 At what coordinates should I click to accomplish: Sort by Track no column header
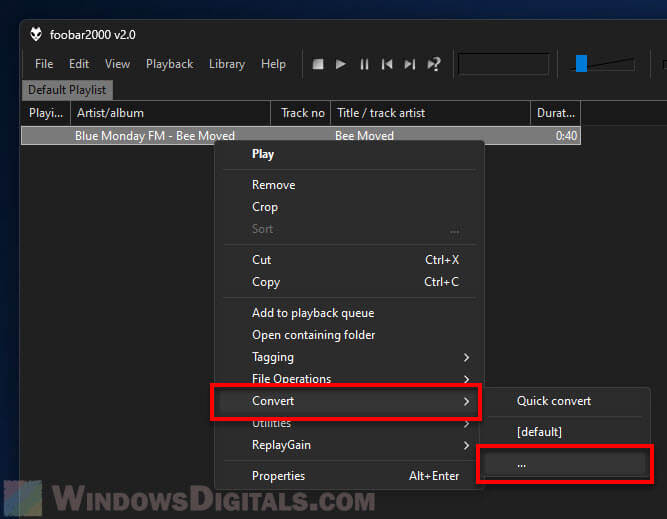(x=301, y=113)
